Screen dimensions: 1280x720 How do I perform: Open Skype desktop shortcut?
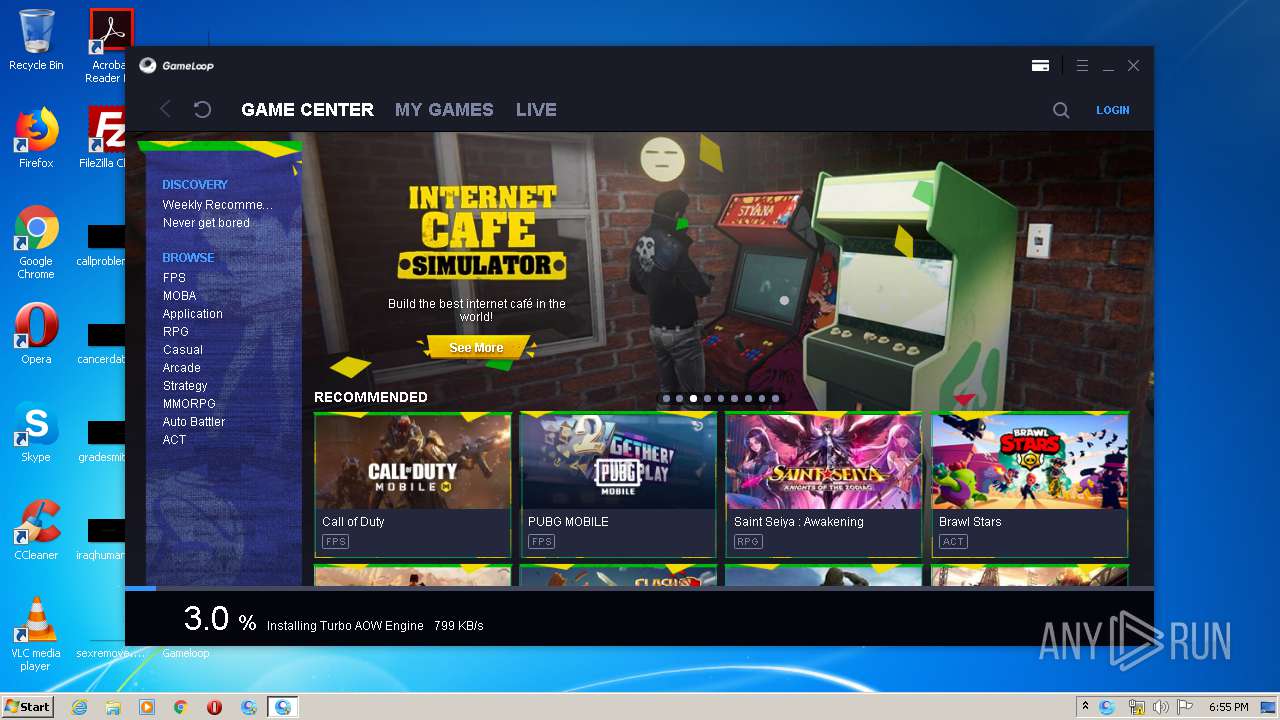(x=36, y=432)
